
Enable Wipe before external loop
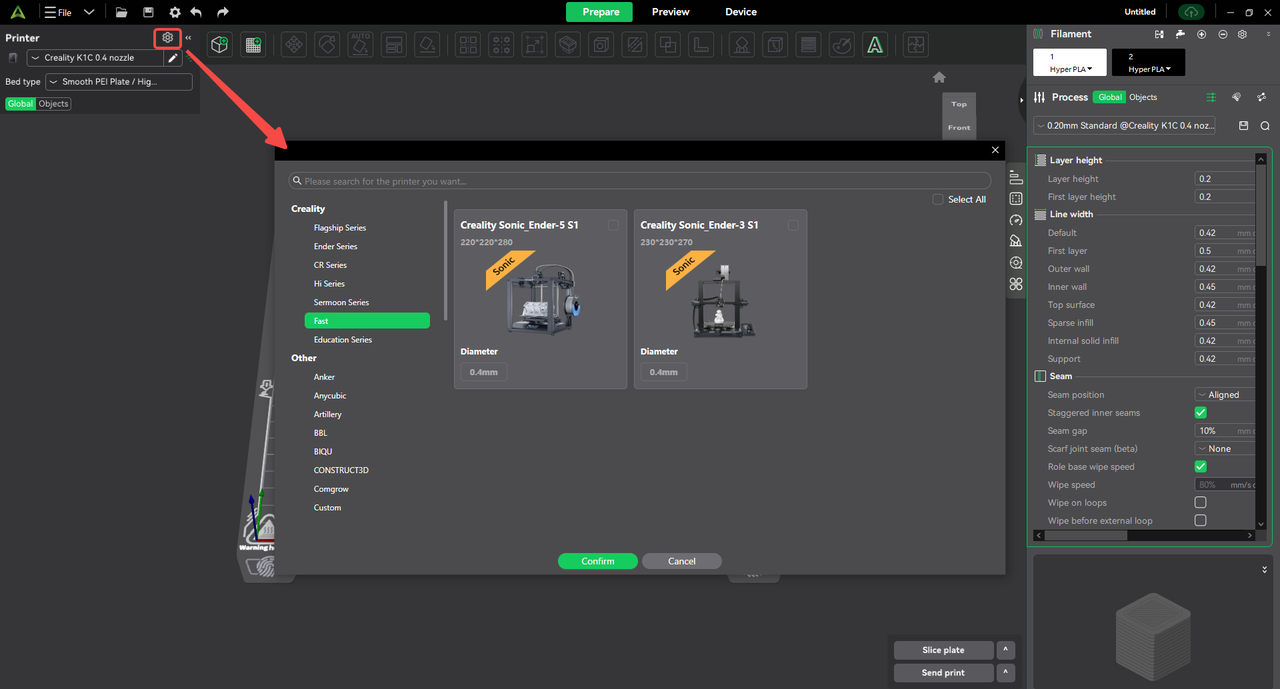pos(1201,521)
